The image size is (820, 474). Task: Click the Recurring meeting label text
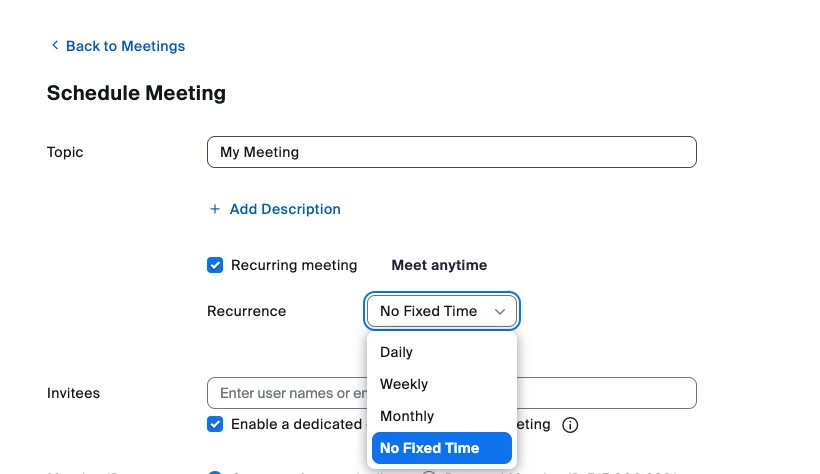point(294,265)
